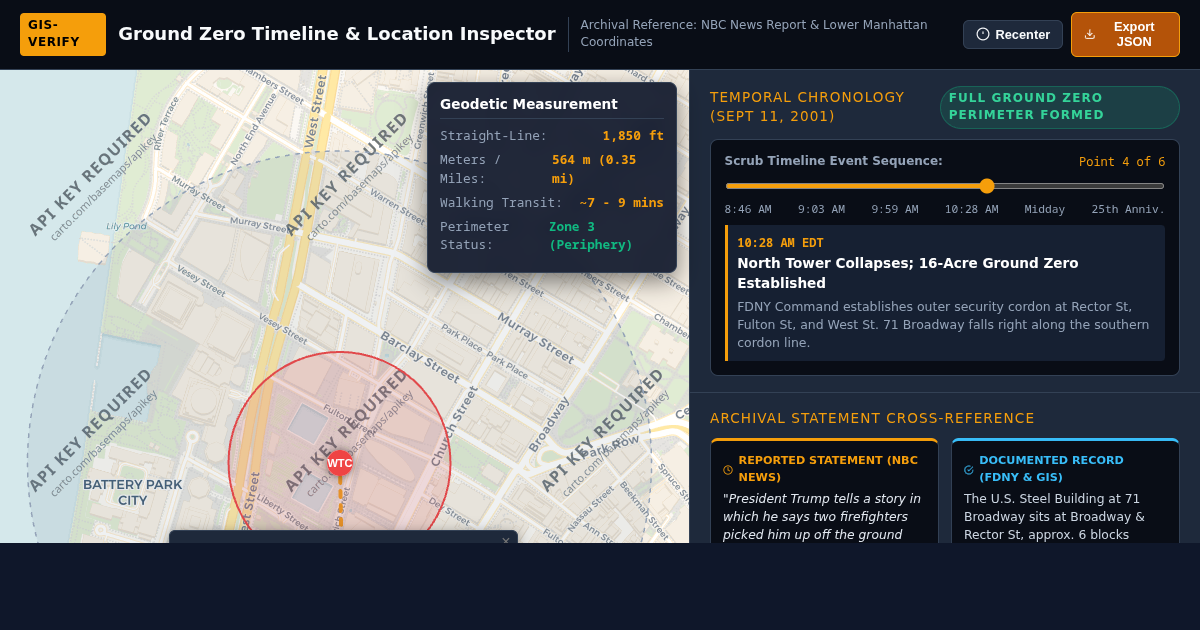Image resolution: width=1200 pixels, height=630 pixels.
Task: Select the 10:28 AM timeline label
Action: click(x=971, y=210)
